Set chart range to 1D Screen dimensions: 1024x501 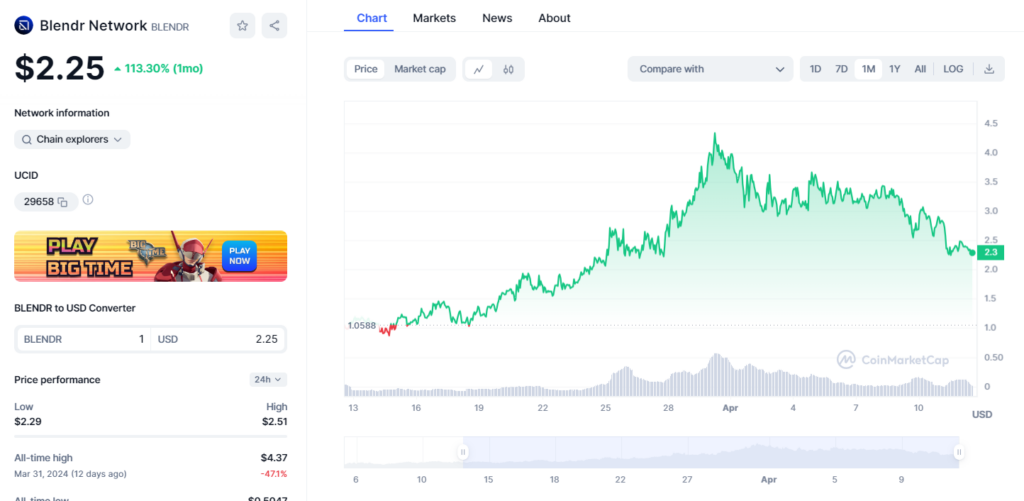[816, 69]
